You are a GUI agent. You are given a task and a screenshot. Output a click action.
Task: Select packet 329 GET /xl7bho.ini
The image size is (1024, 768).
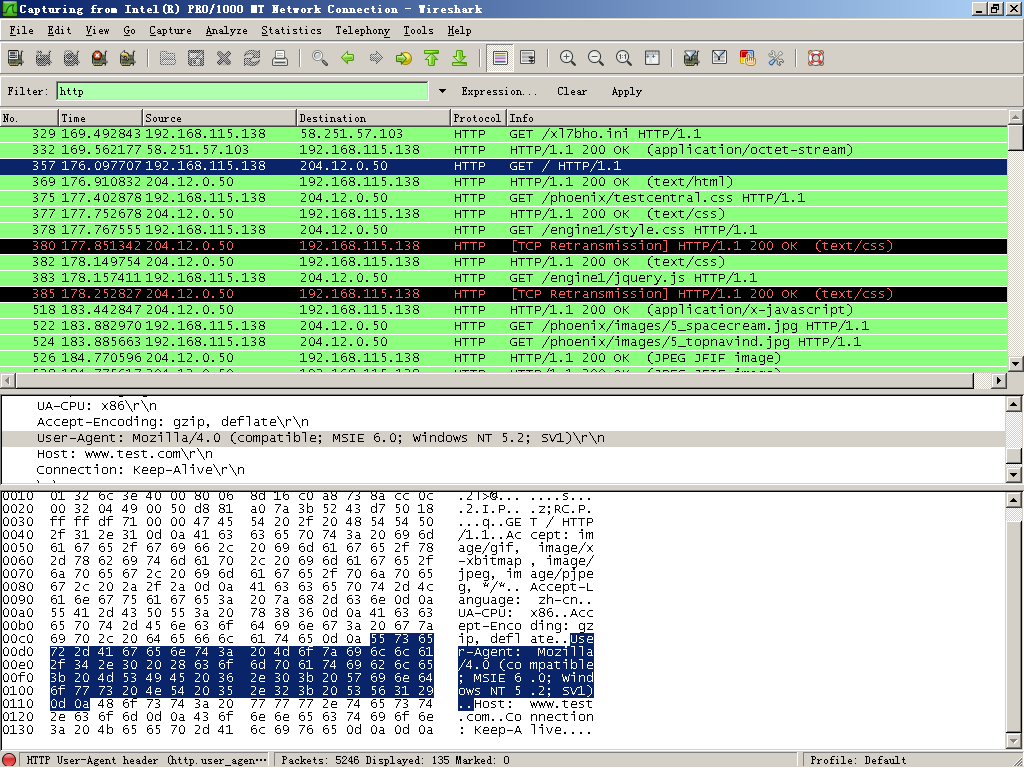tap(504, 134)
